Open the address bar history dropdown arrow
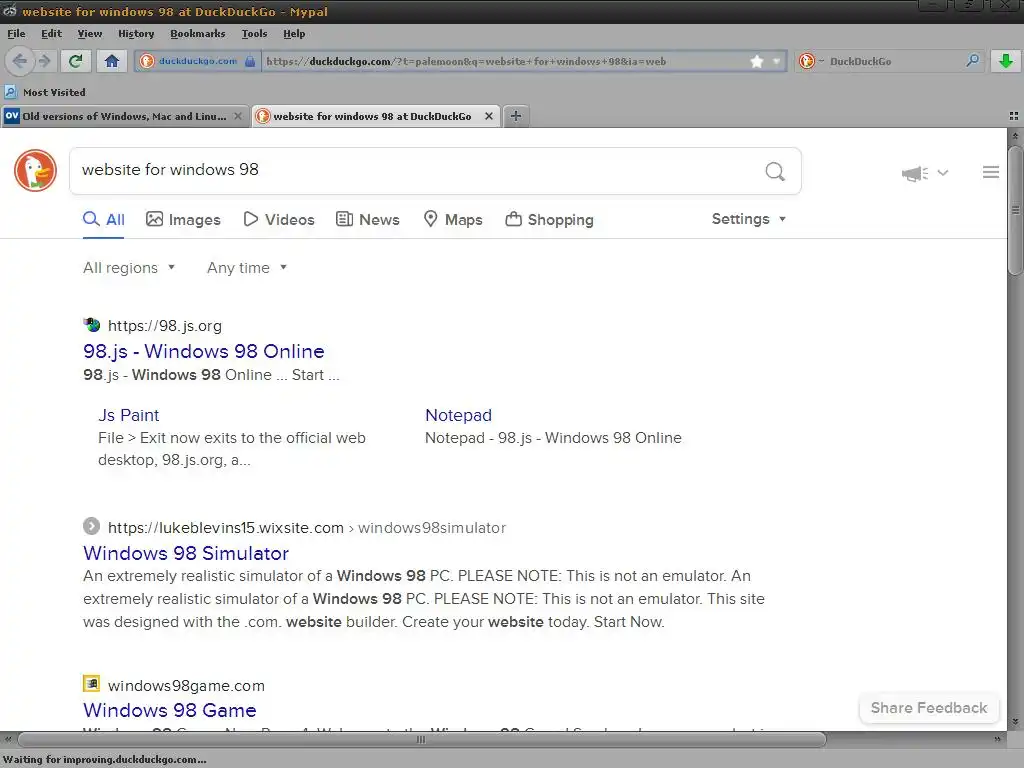 [x=776, y=61]
